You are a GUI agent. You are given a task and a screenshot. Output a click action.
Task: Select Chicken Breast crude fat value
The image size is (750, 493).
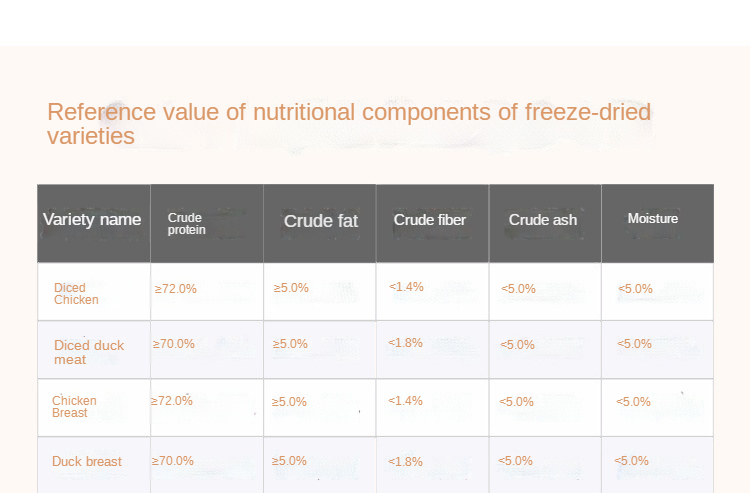[290, 402]
